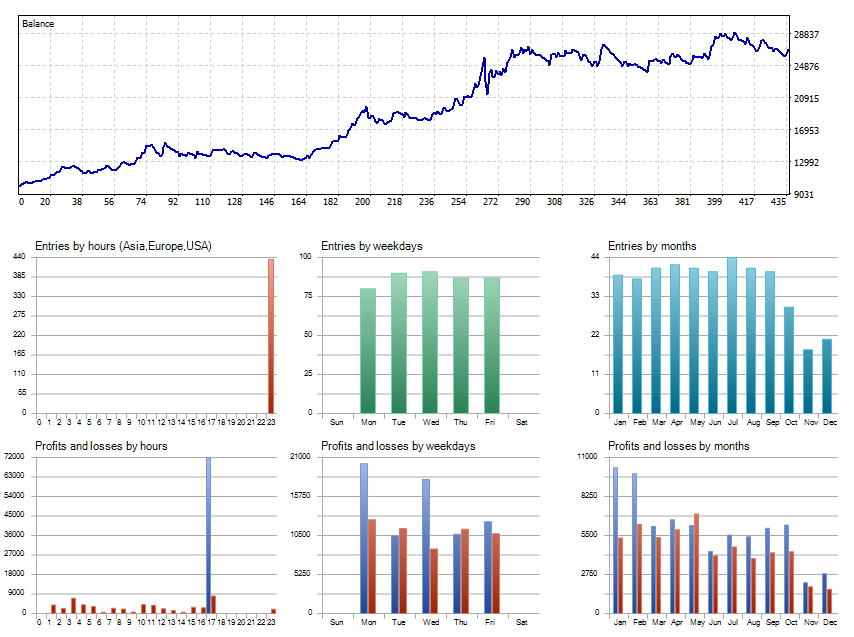Select the red Monday loss bar by weekdays
Viewport: 854px width, 637px height.
pos(372,566)
